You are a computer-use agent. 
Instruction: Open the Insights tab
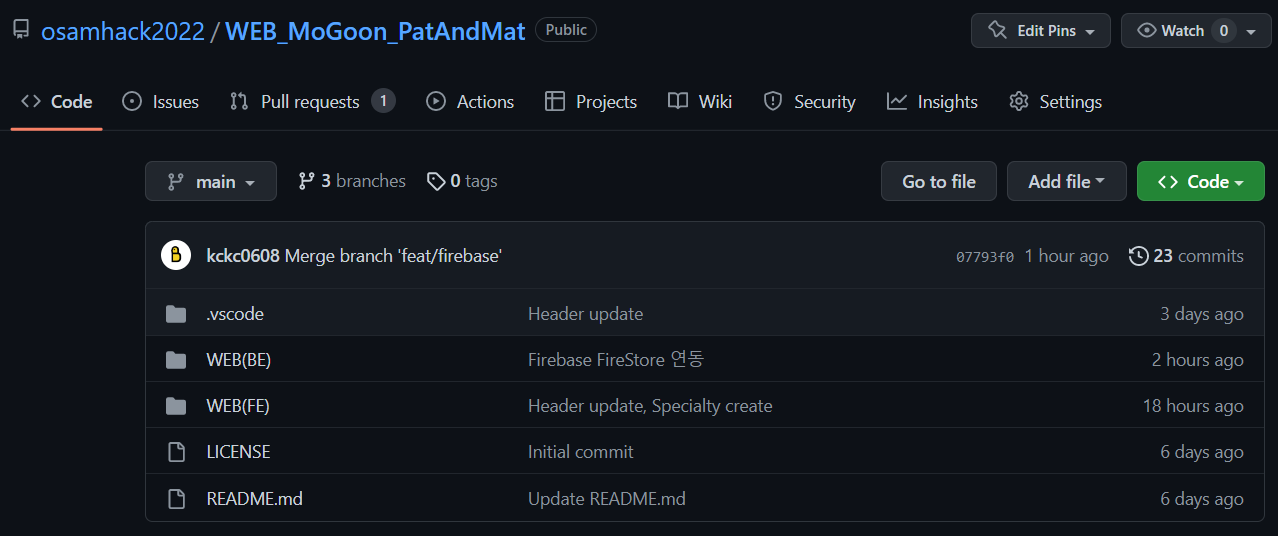coord(932,102)
